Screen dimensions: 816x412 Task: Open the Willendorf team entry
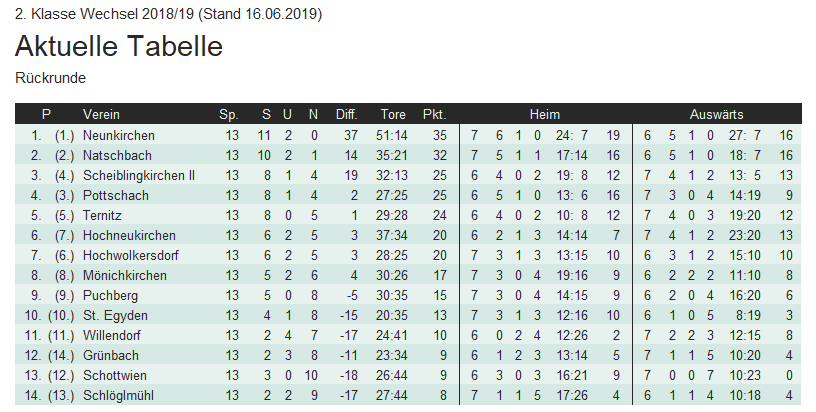114,335
